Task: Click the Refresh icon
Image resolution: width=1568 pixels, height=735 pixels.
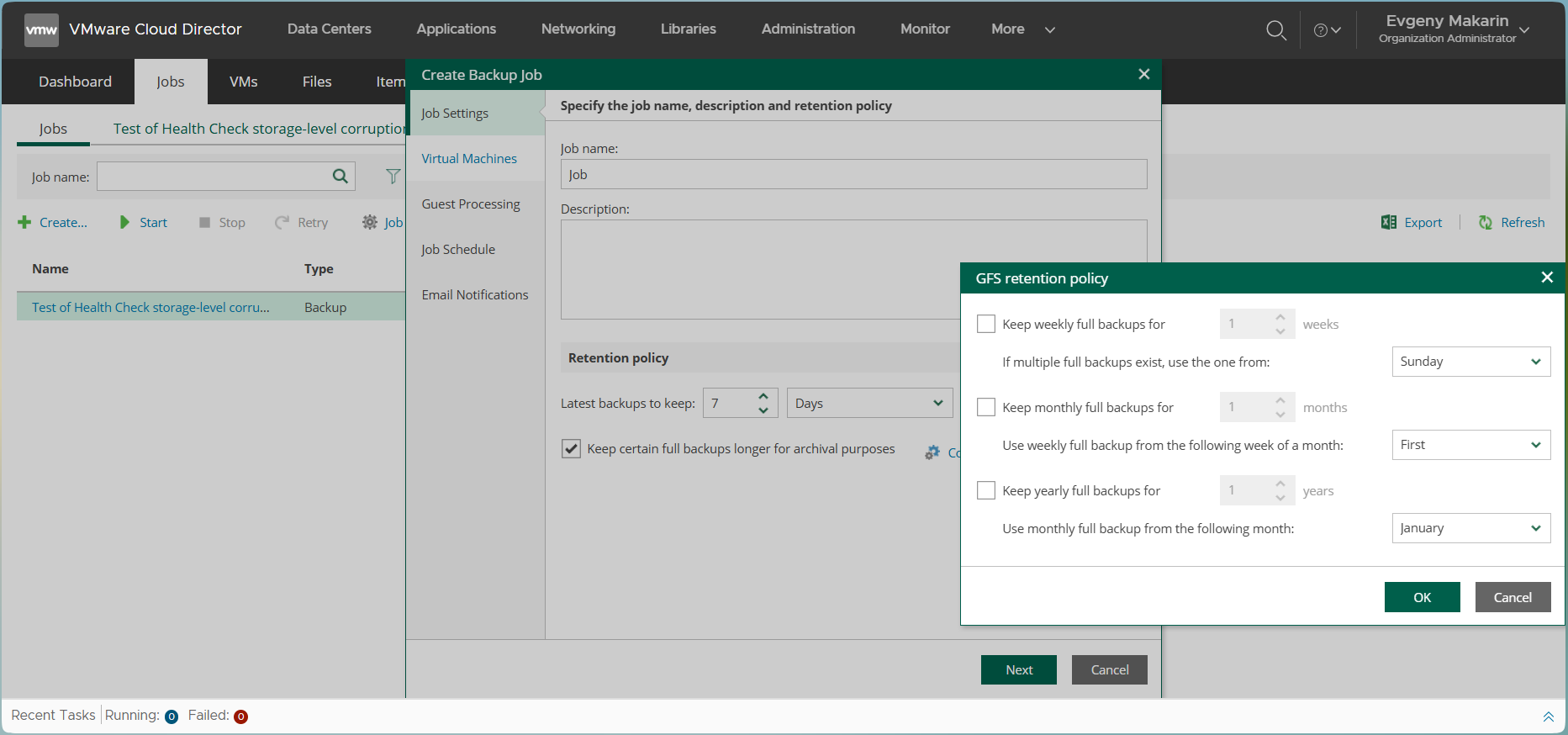Action: (1486, 223)
